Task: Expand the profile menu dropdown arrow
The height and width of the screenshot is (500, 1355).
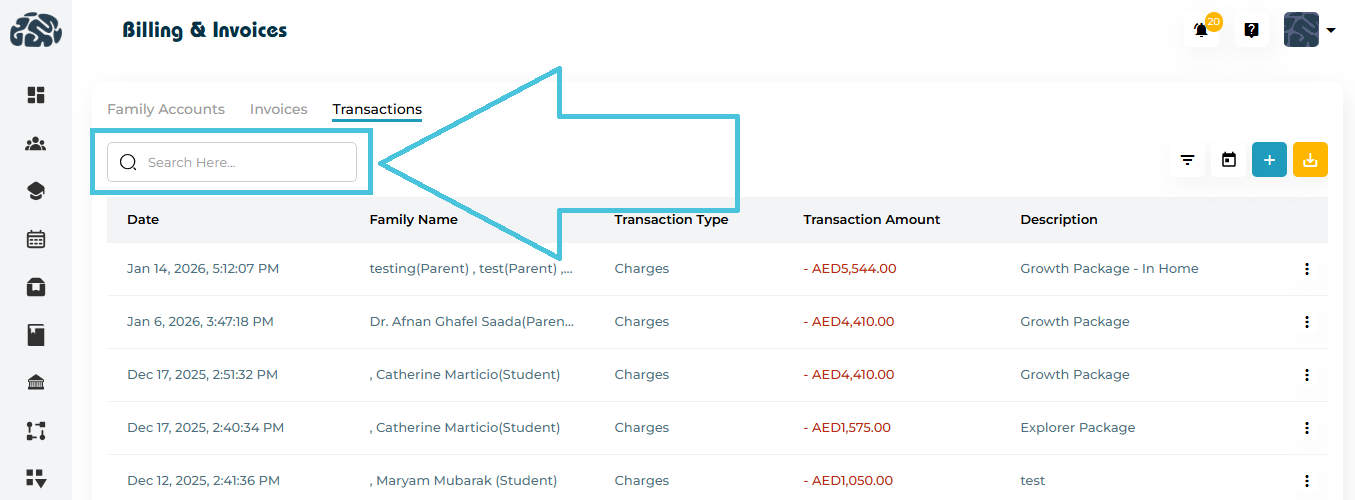Action: click(1331, 30)
